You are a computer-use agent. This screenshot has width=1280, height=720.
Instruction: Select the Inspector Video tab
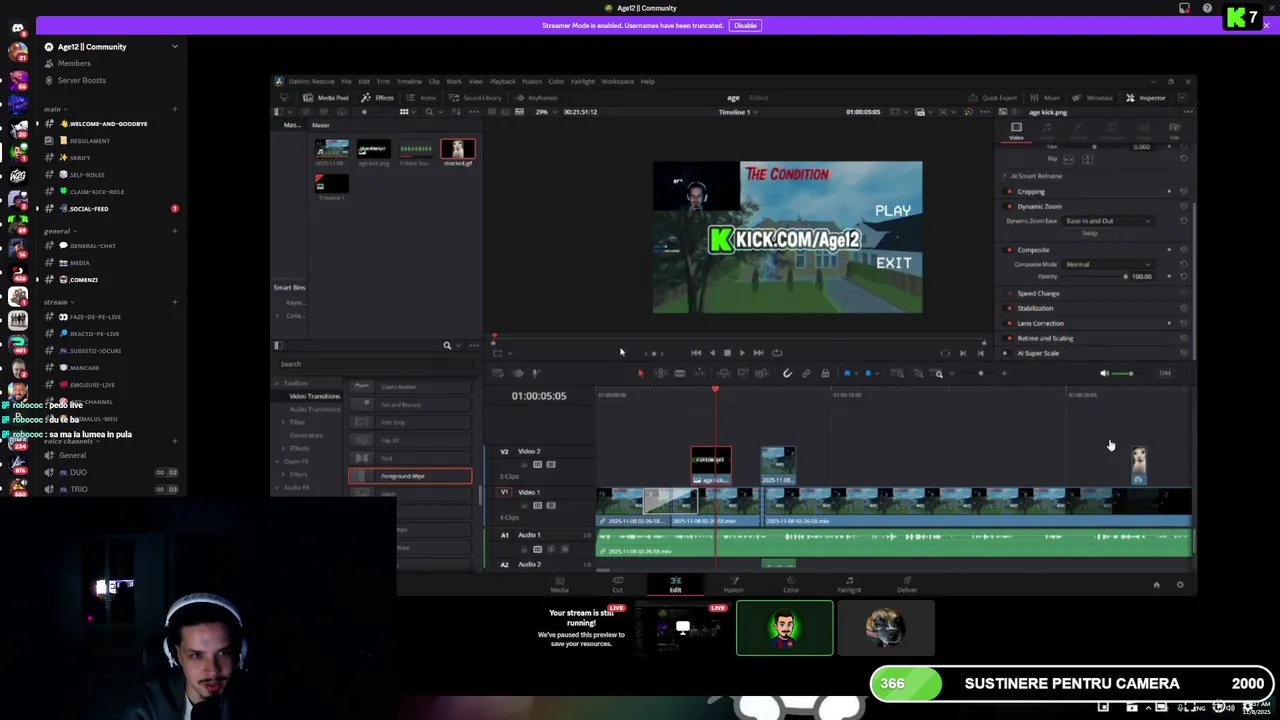coord(1016,130)
